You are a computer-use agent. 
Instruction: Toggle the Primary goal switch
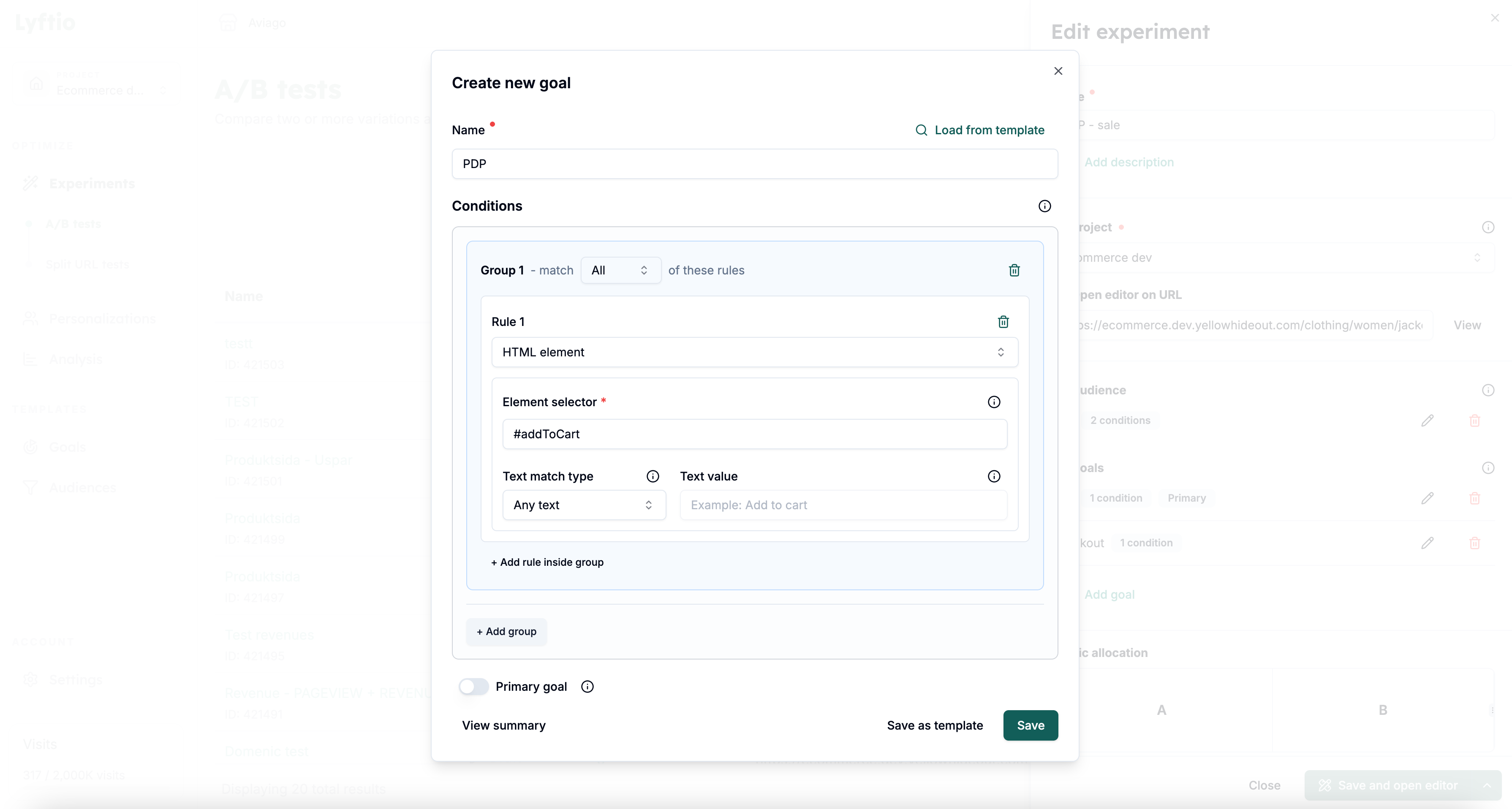473,687
